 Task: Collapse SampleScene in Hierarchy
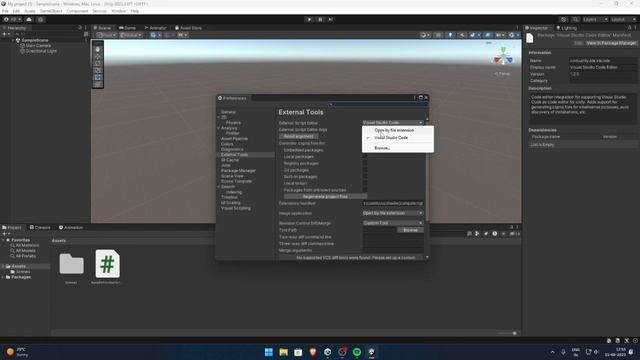(13, 40)
